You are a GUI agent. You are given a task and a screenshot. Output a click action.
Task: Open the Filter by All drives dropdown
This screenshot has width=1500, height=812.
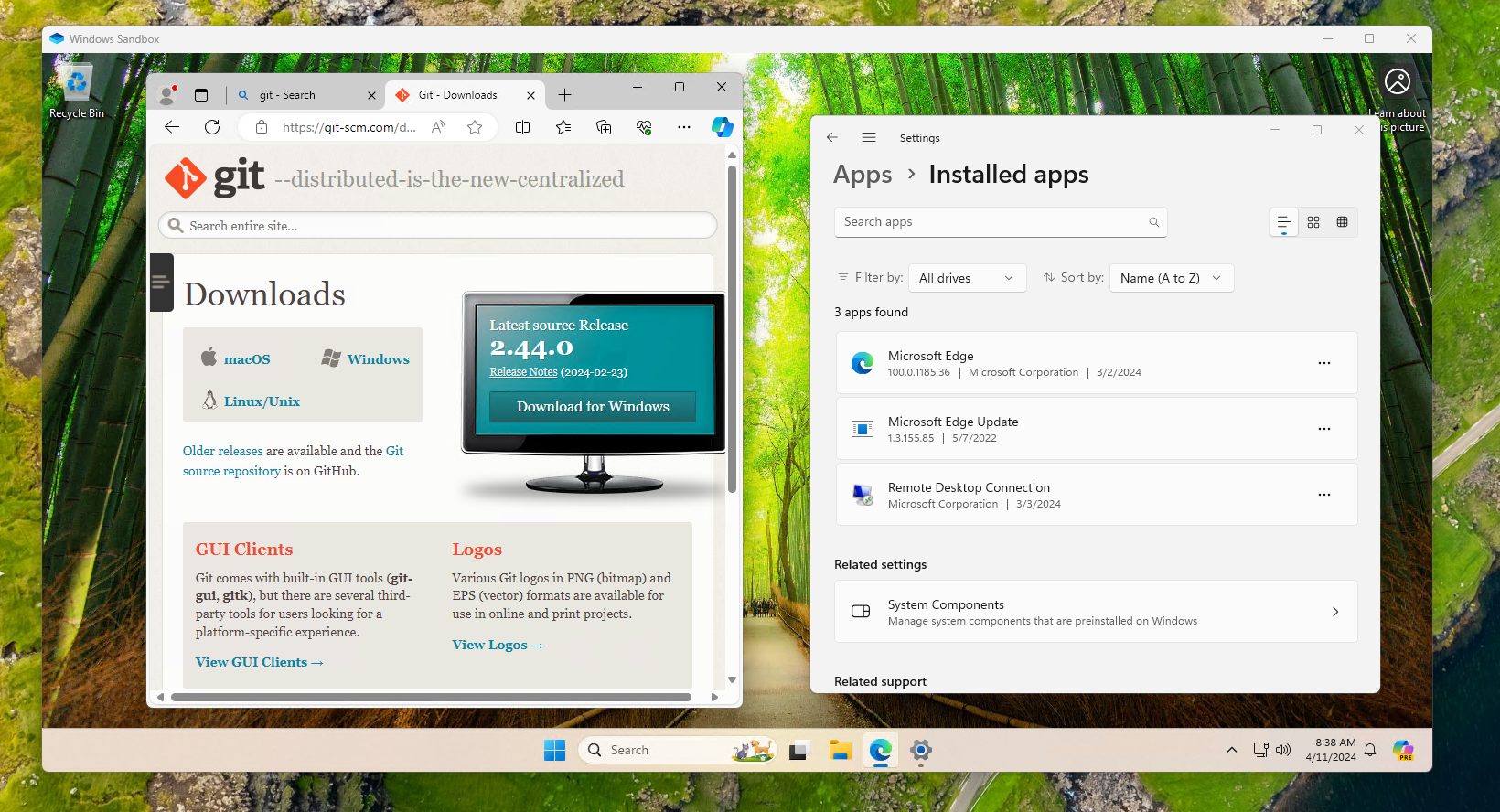(x=968, y=278)
